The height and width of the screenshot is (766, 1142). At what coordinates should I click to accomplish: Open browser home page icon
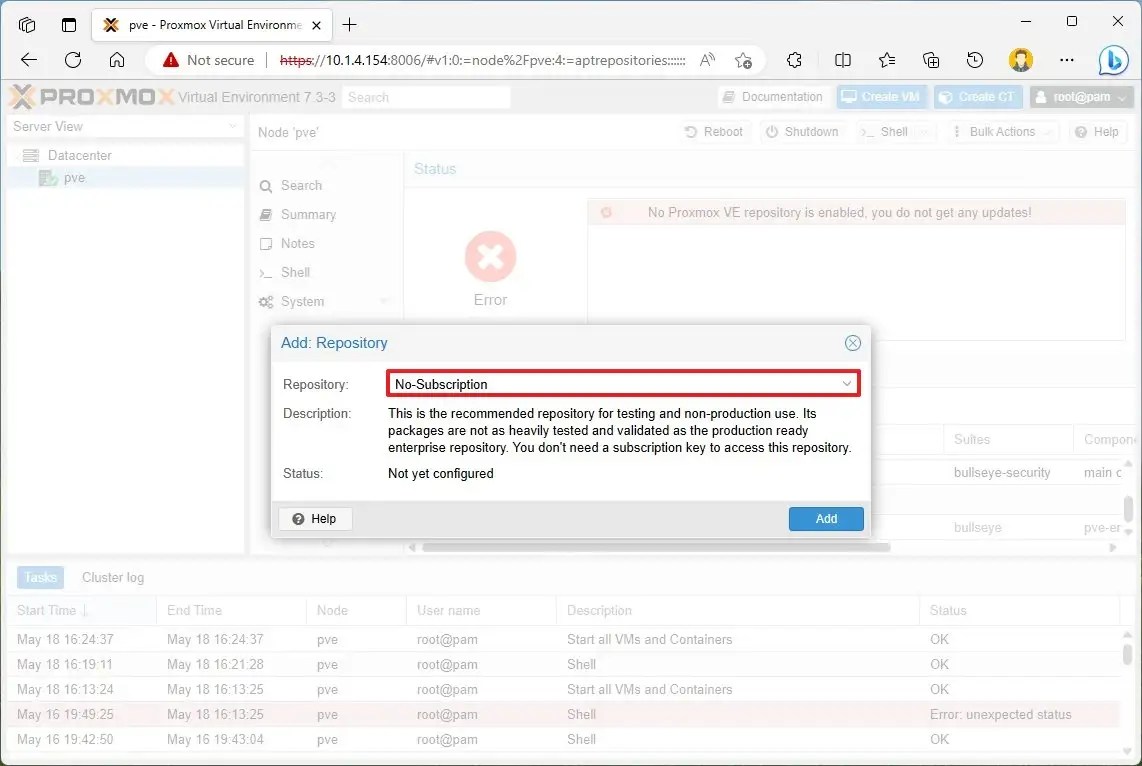(117, 60)
